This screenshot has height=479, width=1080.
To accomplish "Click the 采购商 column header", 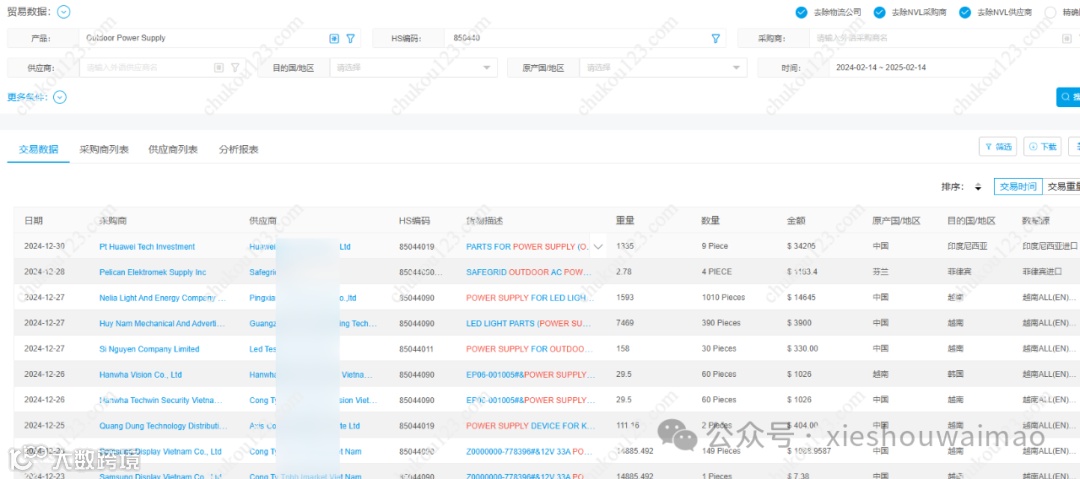I will 113,221.
